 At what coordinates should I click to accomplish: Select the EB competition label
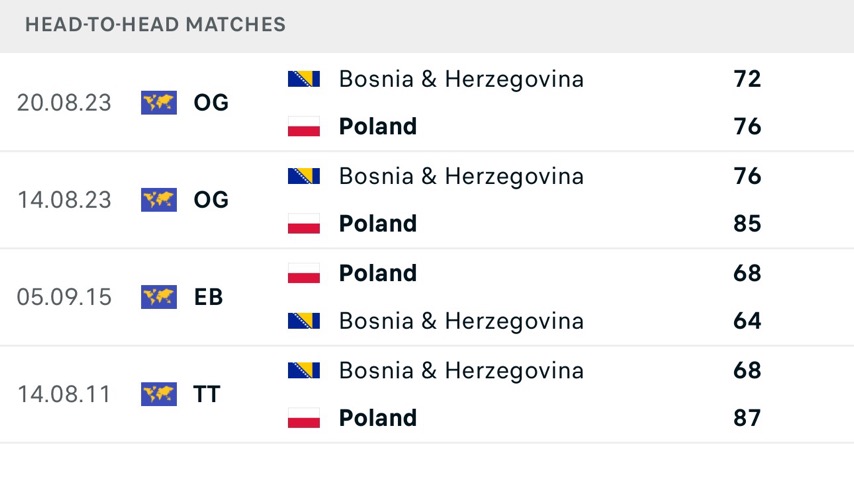(x=208, y=297)
